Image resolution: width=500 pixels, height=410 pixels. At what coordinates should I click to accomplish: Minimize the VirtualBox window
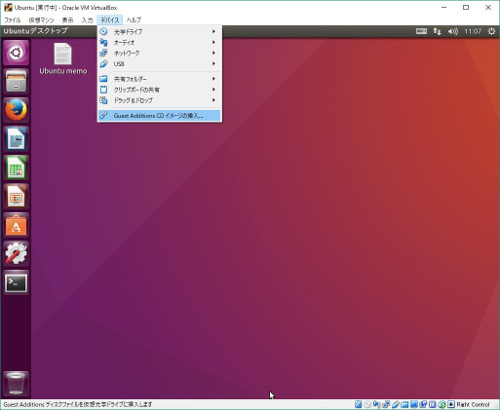click(444, 7)
